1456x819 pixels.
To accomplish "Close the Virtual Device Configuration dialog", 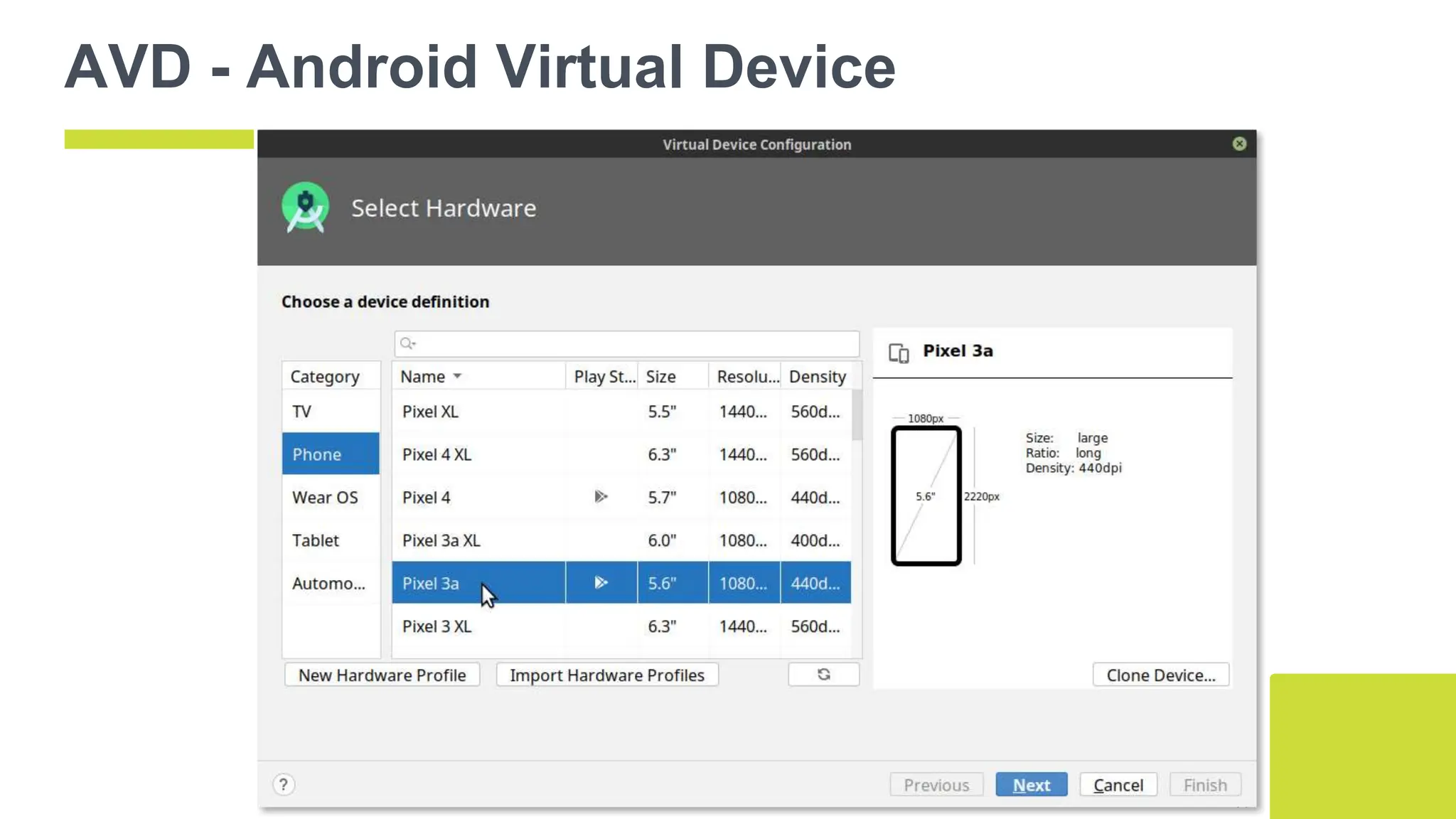I will point(1239,144).
